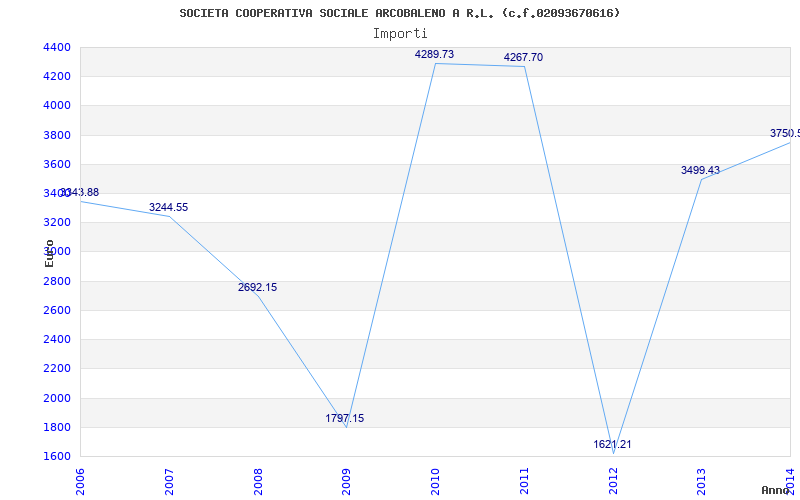Click the 2000 y-axis value
The width and height of the screenshot is (800, 500).
(57, 398)
